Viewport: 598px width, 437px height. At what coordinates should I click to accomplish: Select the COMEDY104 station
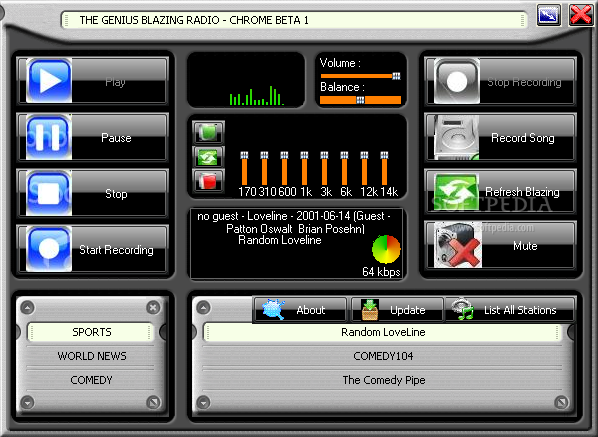tap(383, 356)
